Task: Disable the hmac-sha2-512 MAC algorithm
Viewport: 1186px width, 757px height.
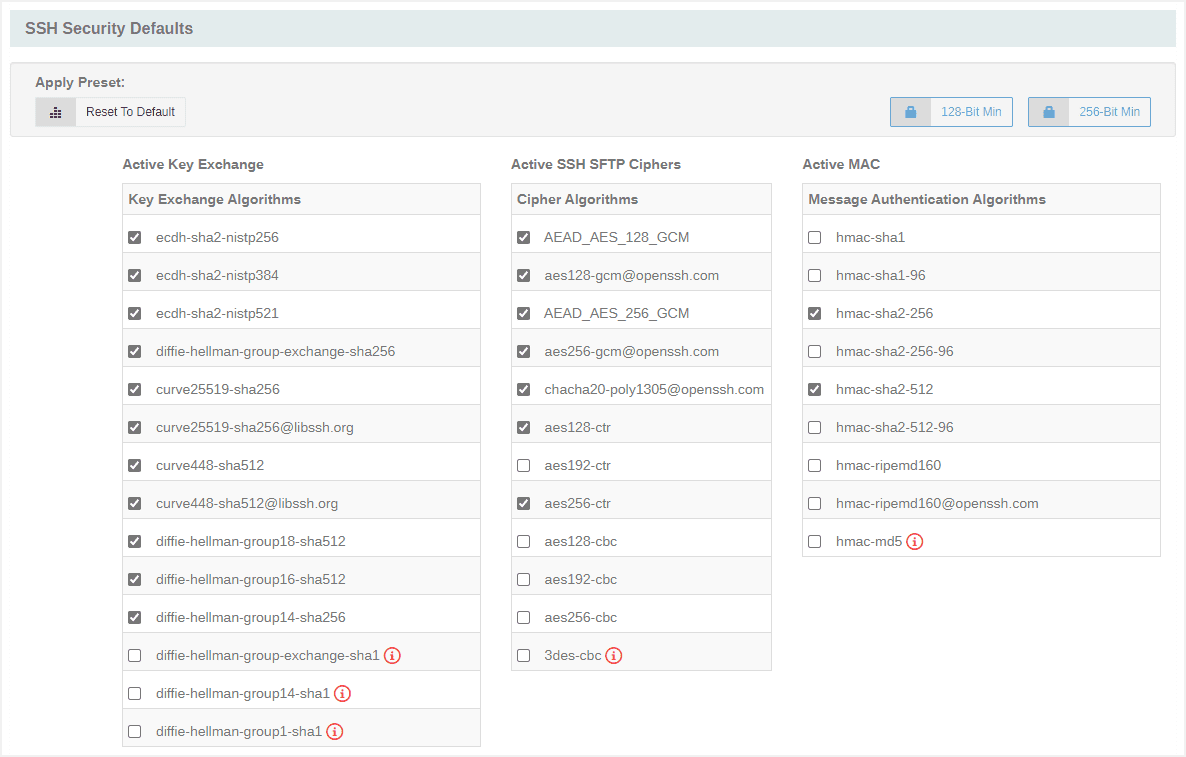Action: point(814,389)
